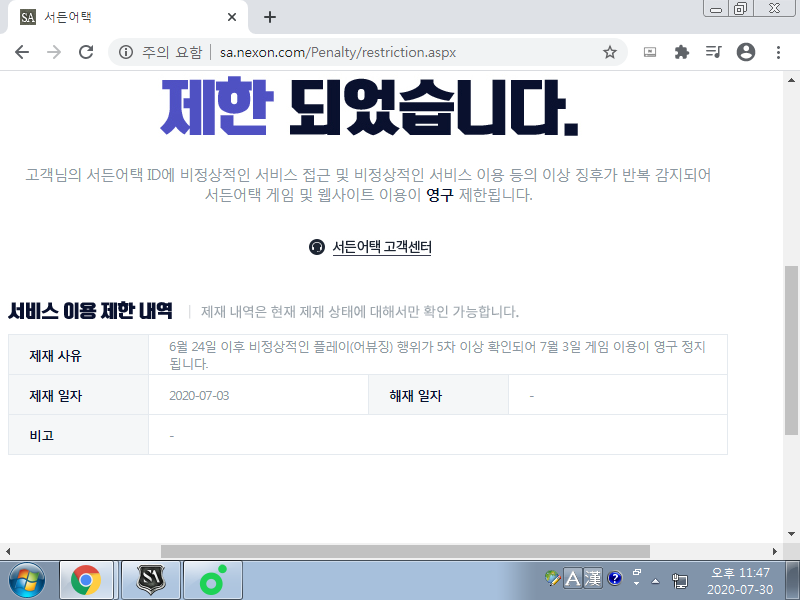Toggle the IME A input mode
Viewport: 800px width, 600px height.
(573, 578)
